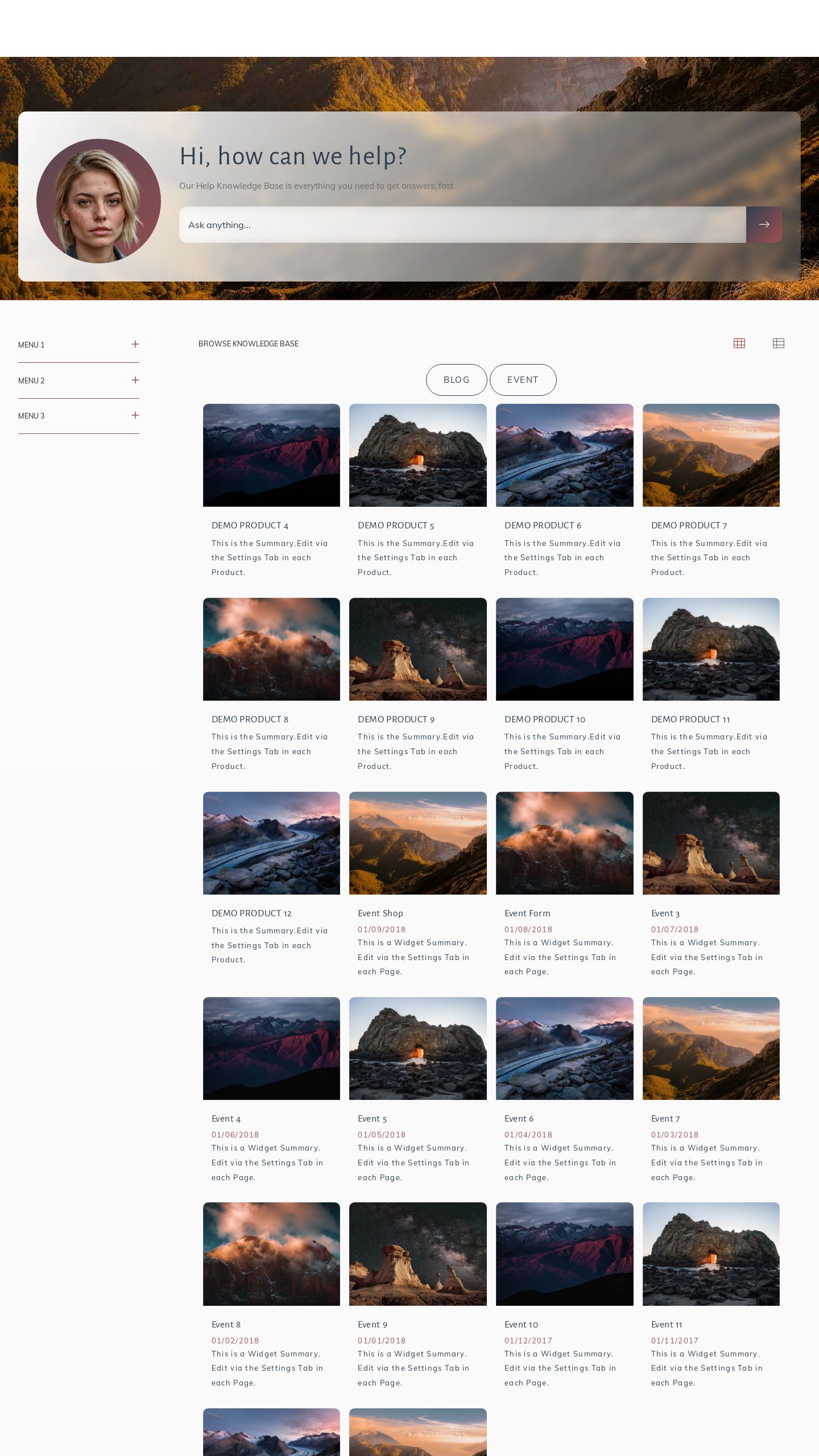819x1456 pixels.
Task: Click the Event 6 title link
Action: click(519, 1119)
